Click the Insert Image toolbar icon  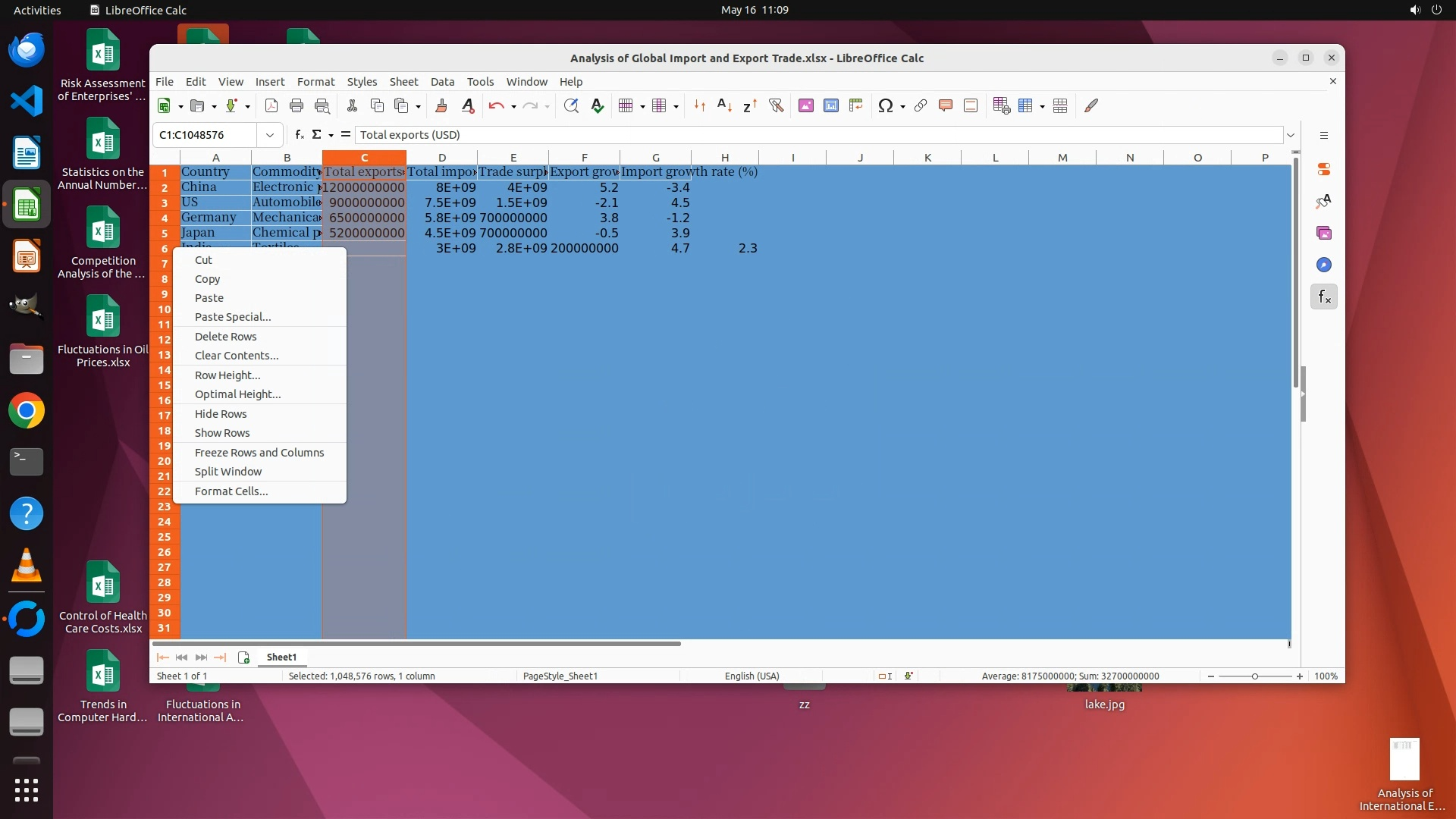coord(806,106)
